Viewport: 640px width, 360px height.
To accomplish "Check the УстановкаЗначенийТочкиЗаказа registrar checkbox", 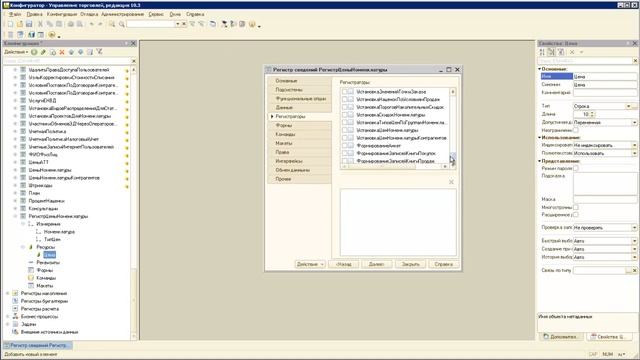I will point(345,92).
